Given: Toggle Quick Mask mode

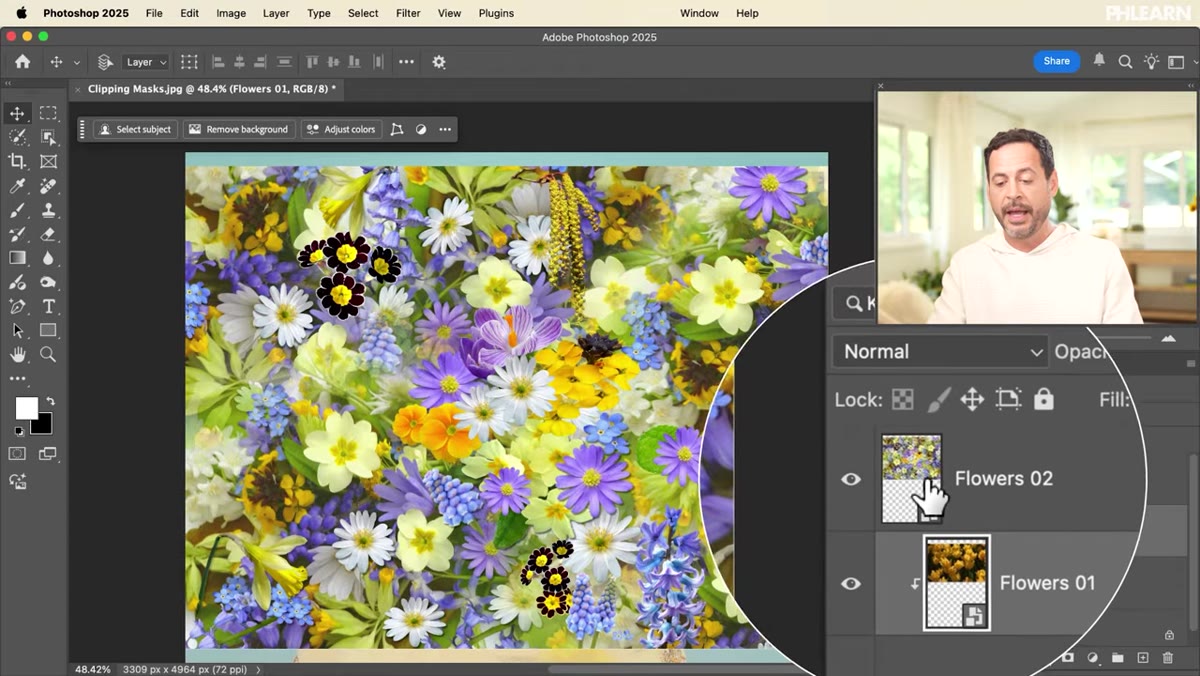Looking at the screenshot, I should (17, 454).
